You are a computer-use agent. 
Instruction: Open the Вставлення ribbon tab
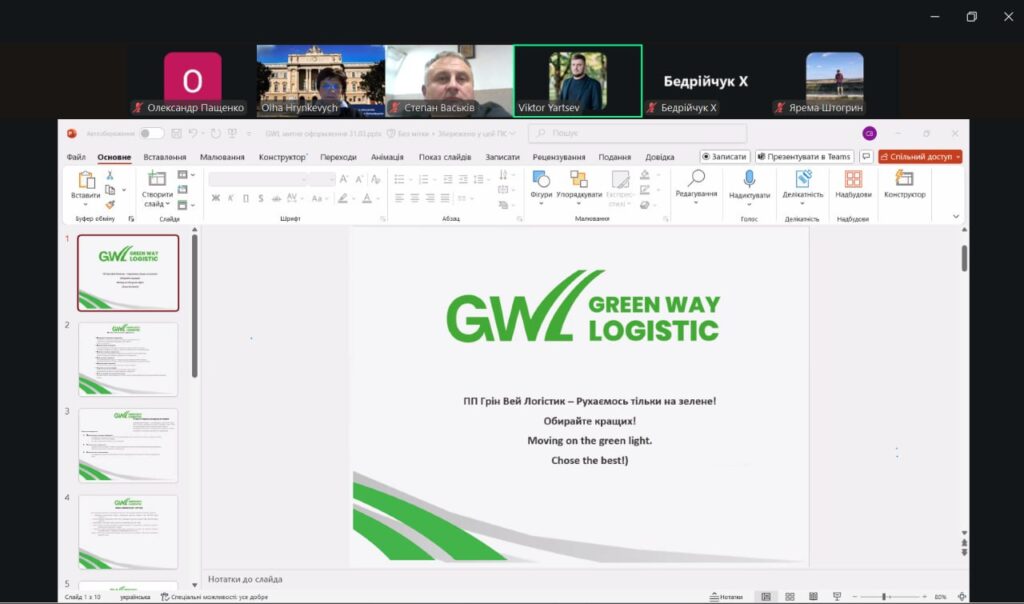tap(164, 157)
